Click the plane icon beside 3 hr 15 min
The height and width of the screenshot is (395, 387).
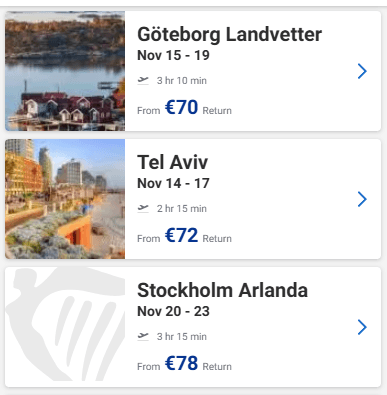(143, 336)
